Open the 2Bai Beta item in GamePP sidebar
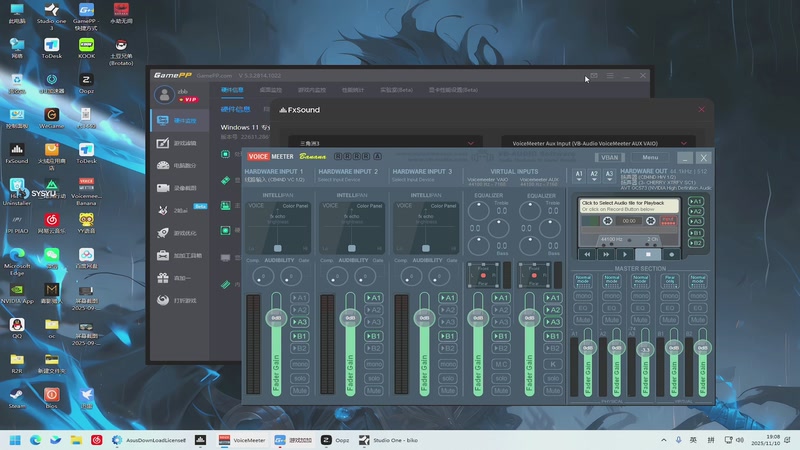 click(180, 210)
